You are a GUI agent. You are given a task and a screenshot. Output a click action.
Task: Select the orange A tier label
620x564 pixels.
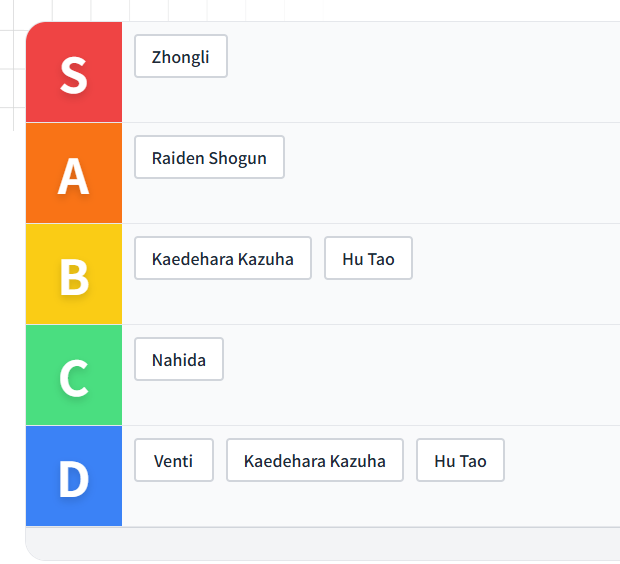[x=74, y=174]
